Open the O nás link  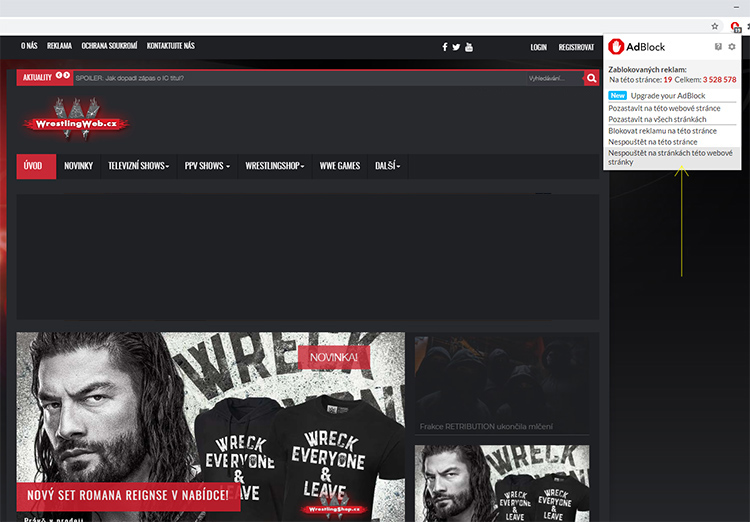(29, 46)
